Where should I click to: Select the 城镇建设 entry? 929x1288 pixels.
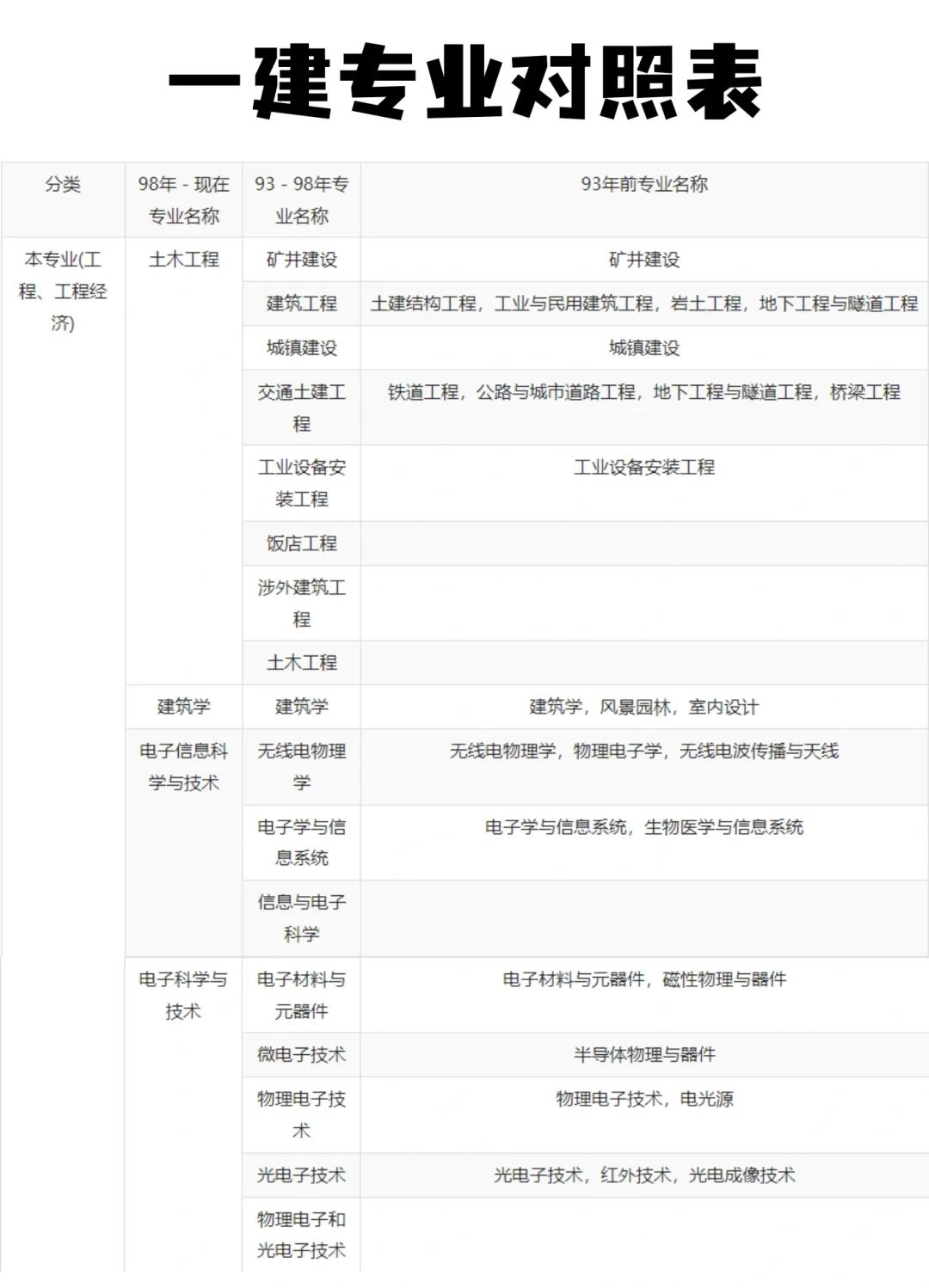[299, 349]
